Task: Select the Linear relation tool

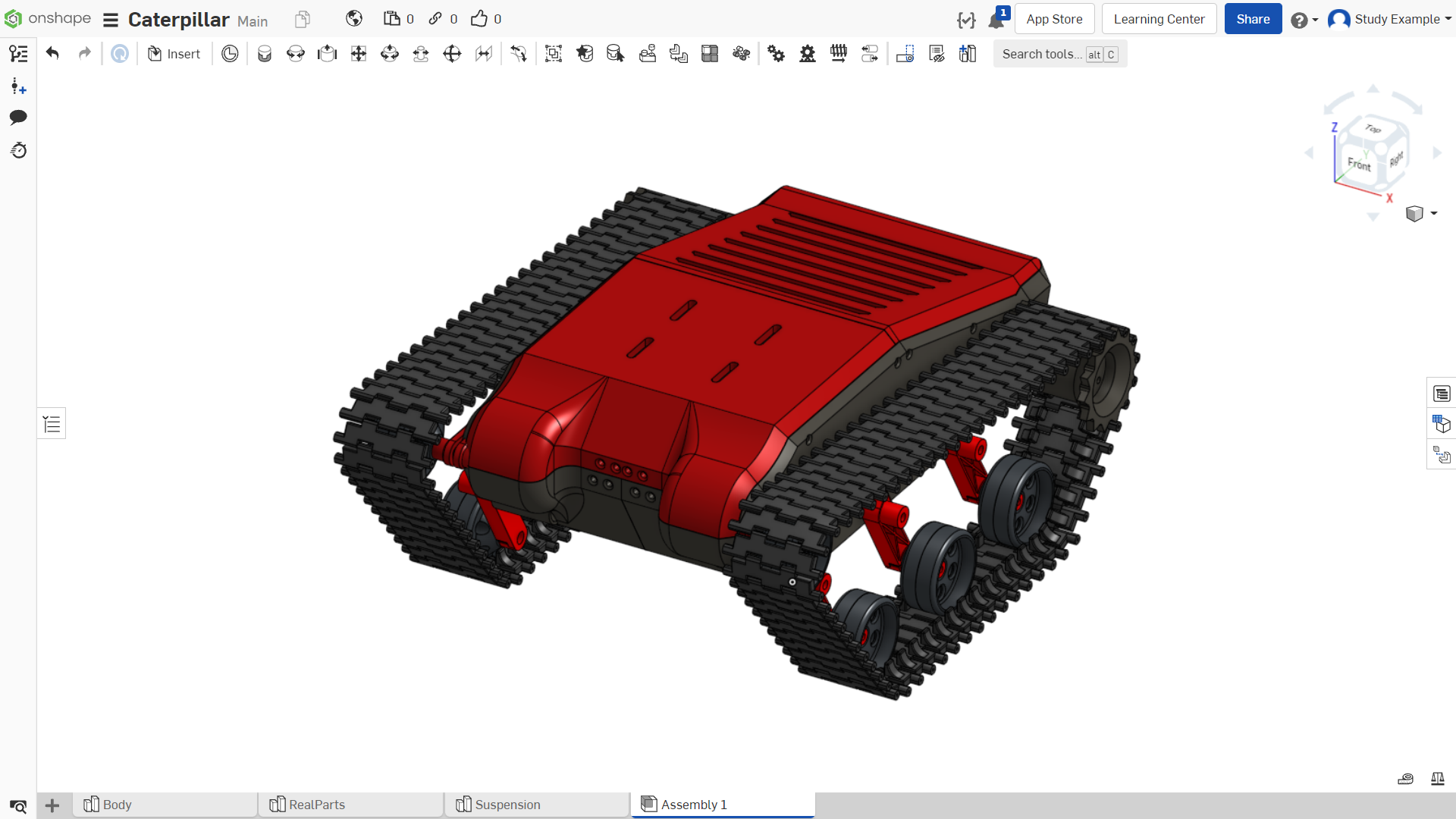Action: tap(870, 54)
